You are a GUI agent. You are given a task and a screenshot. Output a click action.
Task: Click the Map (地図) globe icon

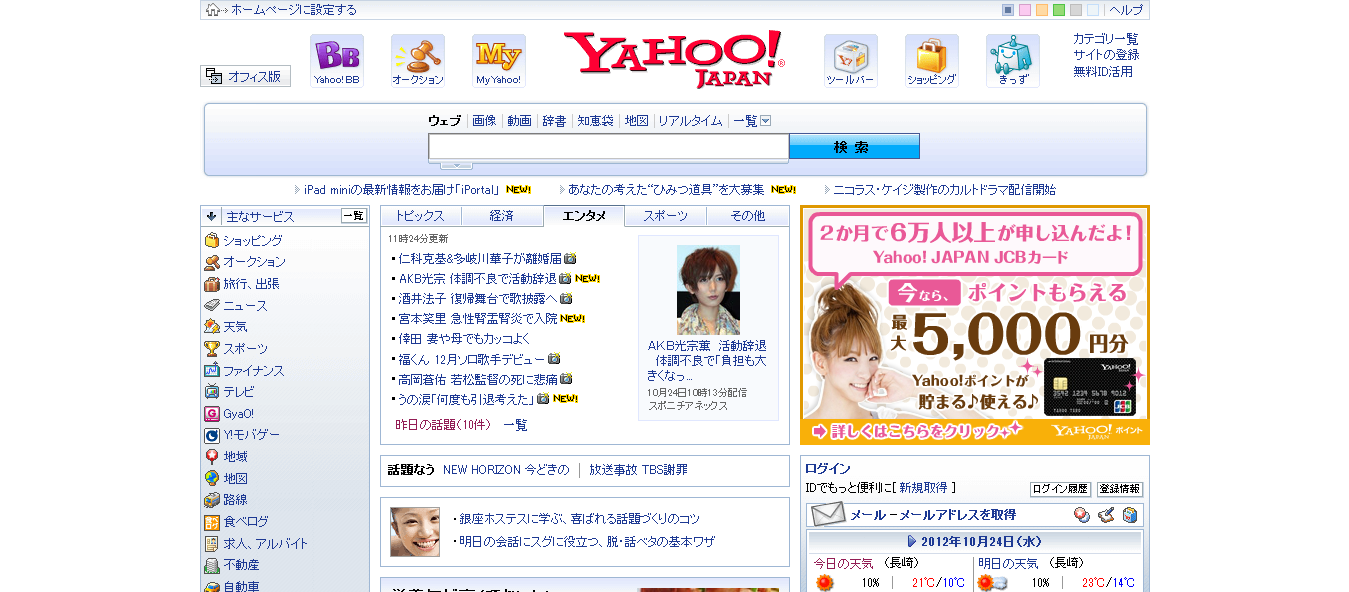[x=212, y=479]
